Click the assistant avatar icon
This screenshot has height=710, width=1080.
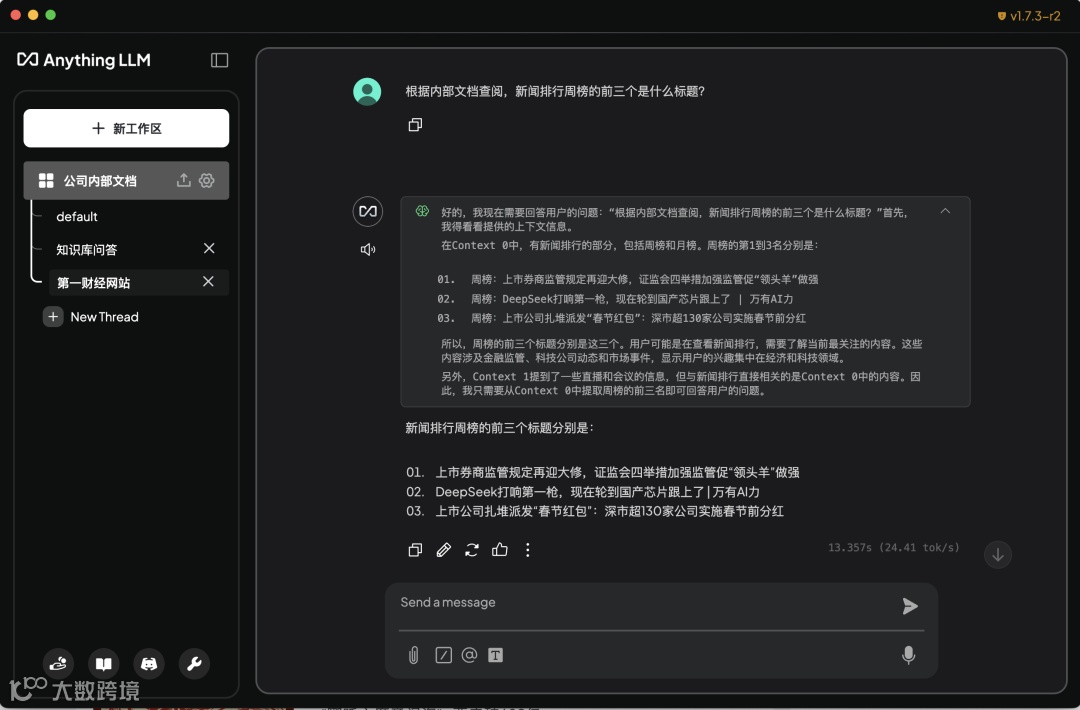(368, 211)
